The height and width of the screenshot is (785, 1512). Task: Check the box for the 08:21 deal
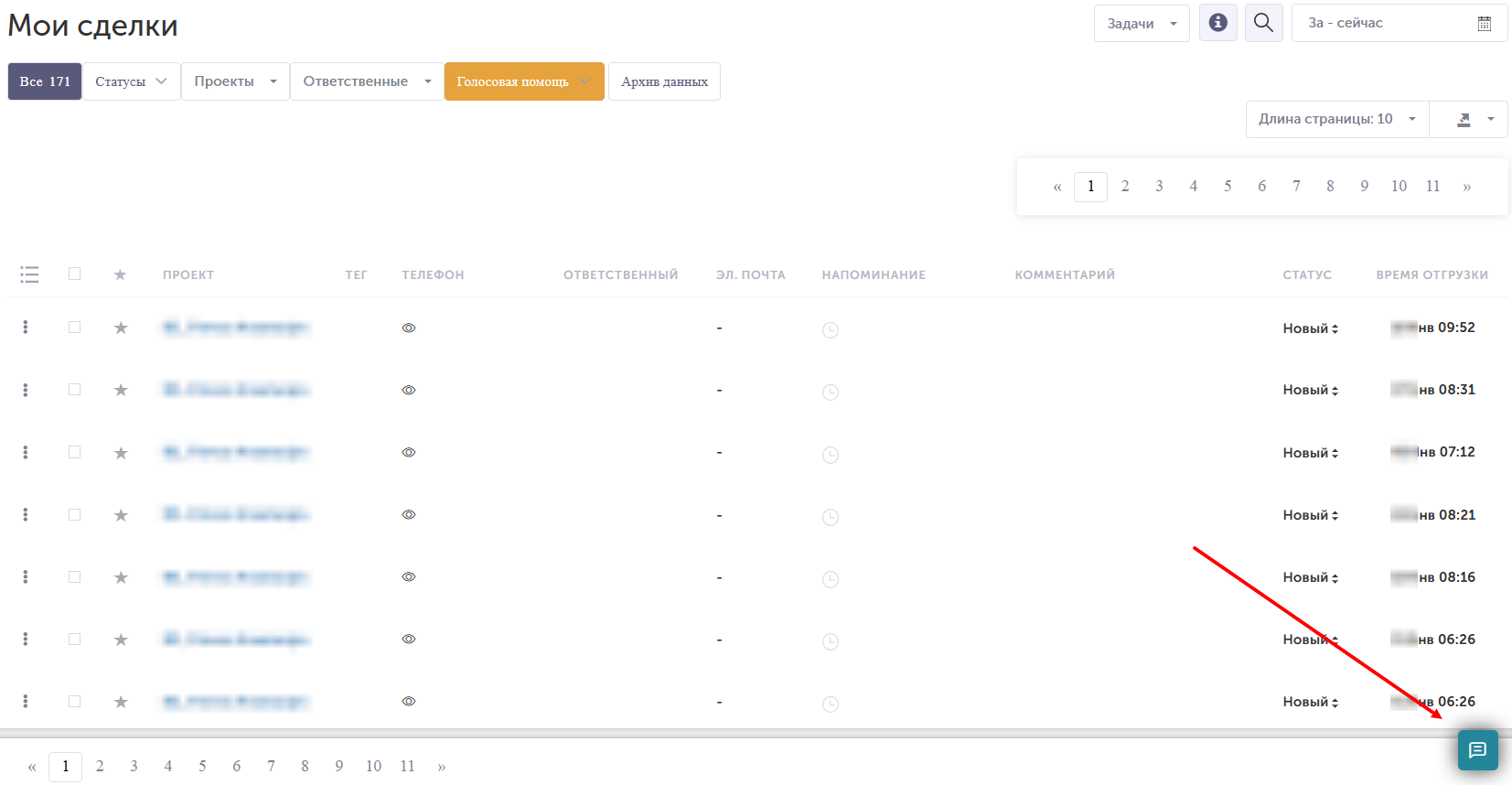[x=75, y=514]
